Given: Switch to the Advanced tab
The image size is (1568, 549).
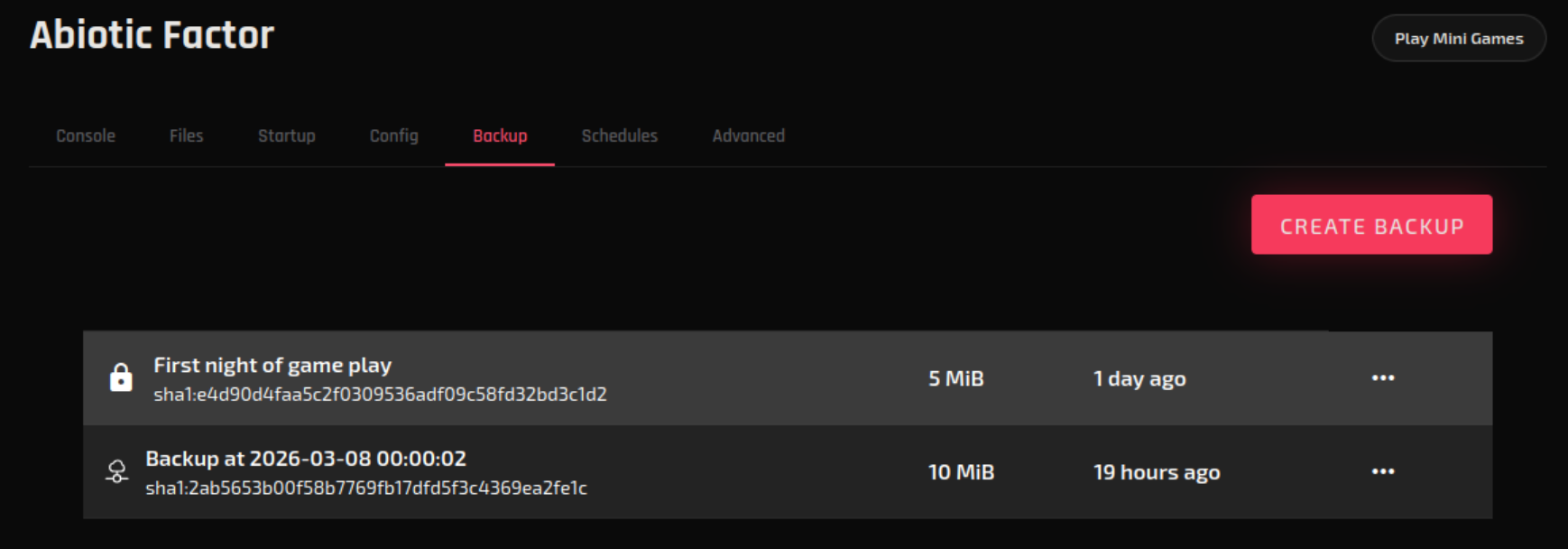Looking at the screenshot, I should 747,135.
